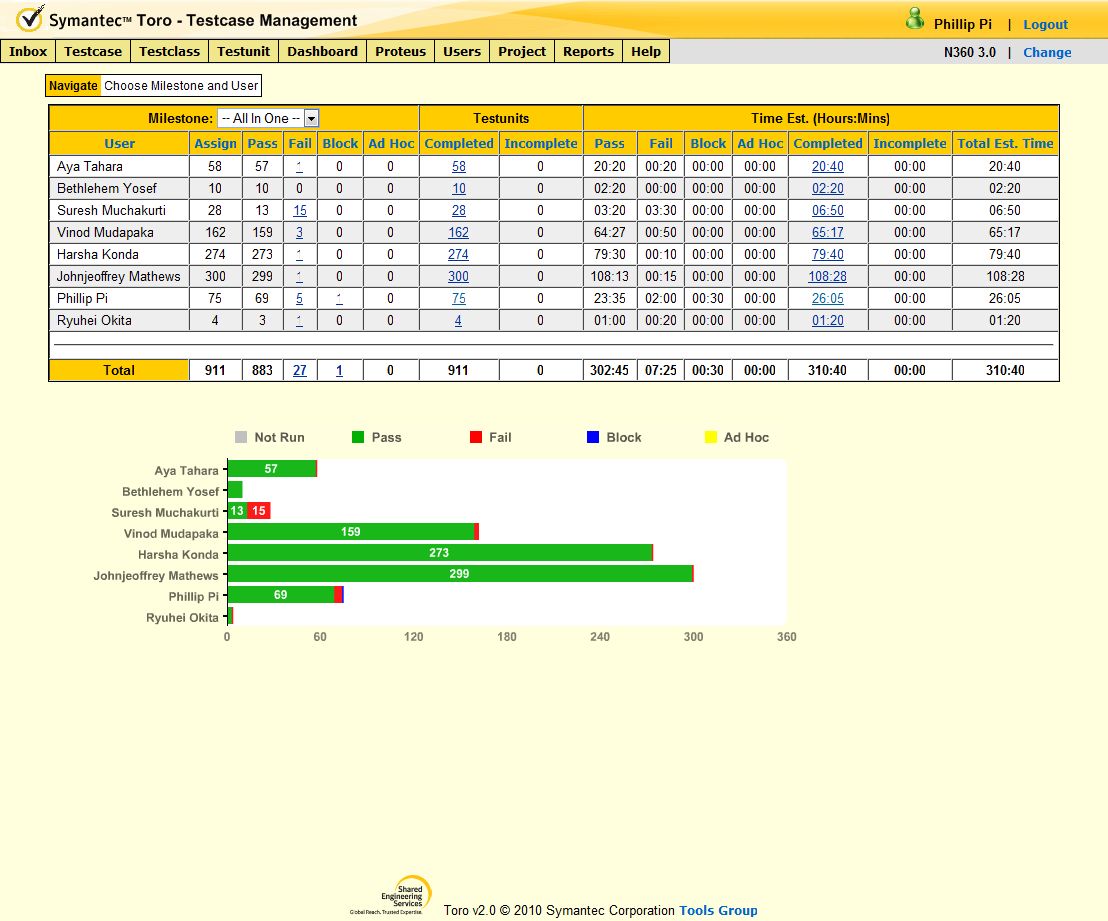Open the Reports menu

[x=588, y=51]
